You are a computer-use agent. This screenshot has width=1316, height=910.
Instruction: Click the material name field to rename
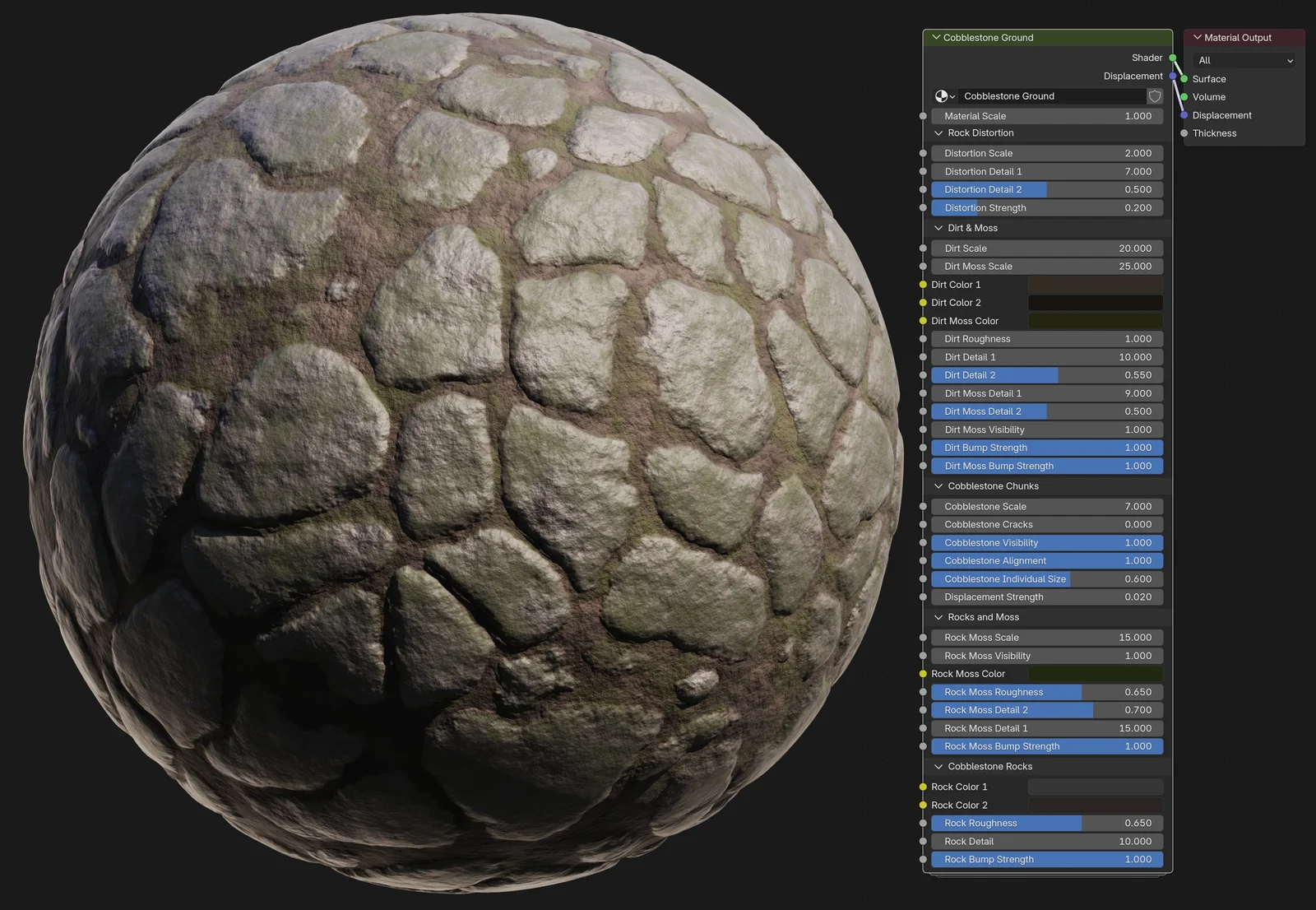click(x=1045, y=96)
